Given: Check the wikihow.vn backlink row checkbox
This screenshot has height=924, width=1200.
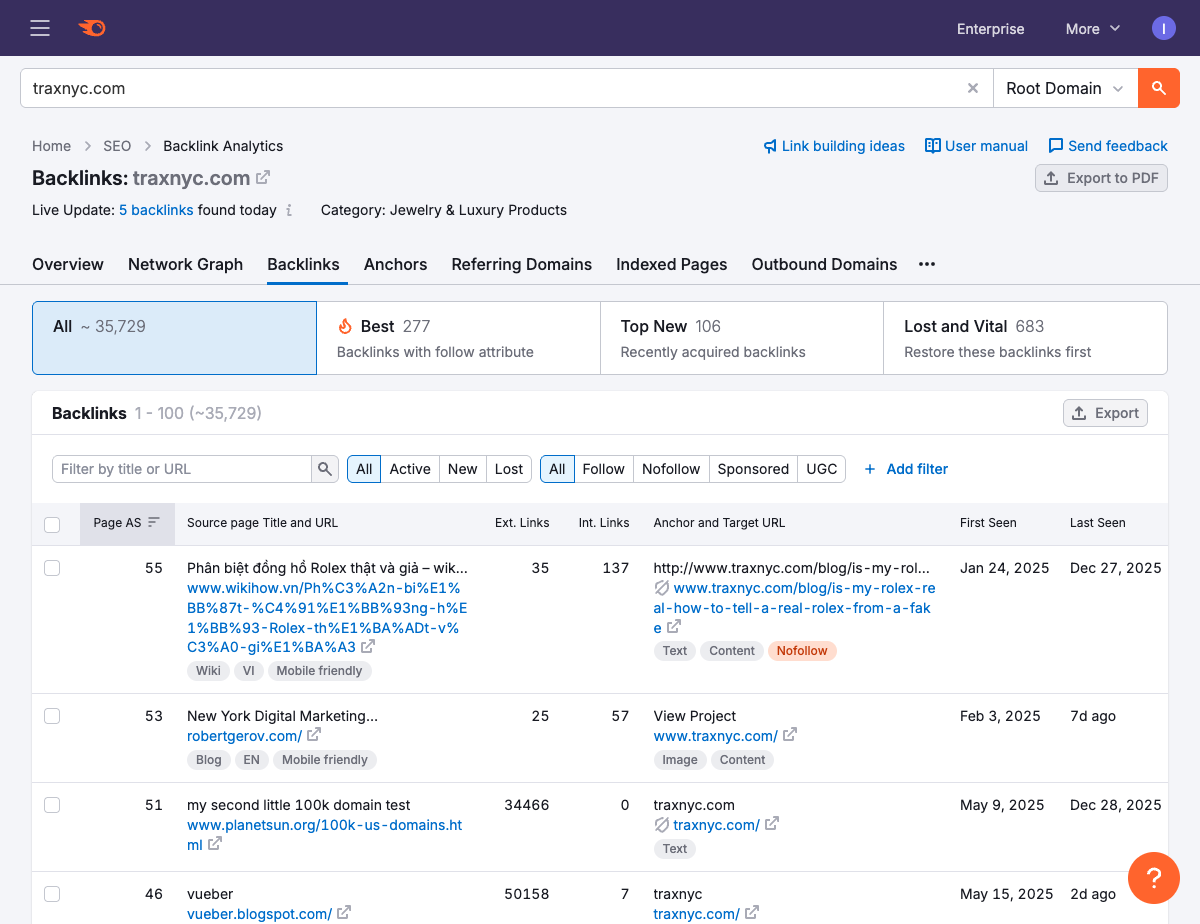Looking at the screenshot, I should 52,568.
